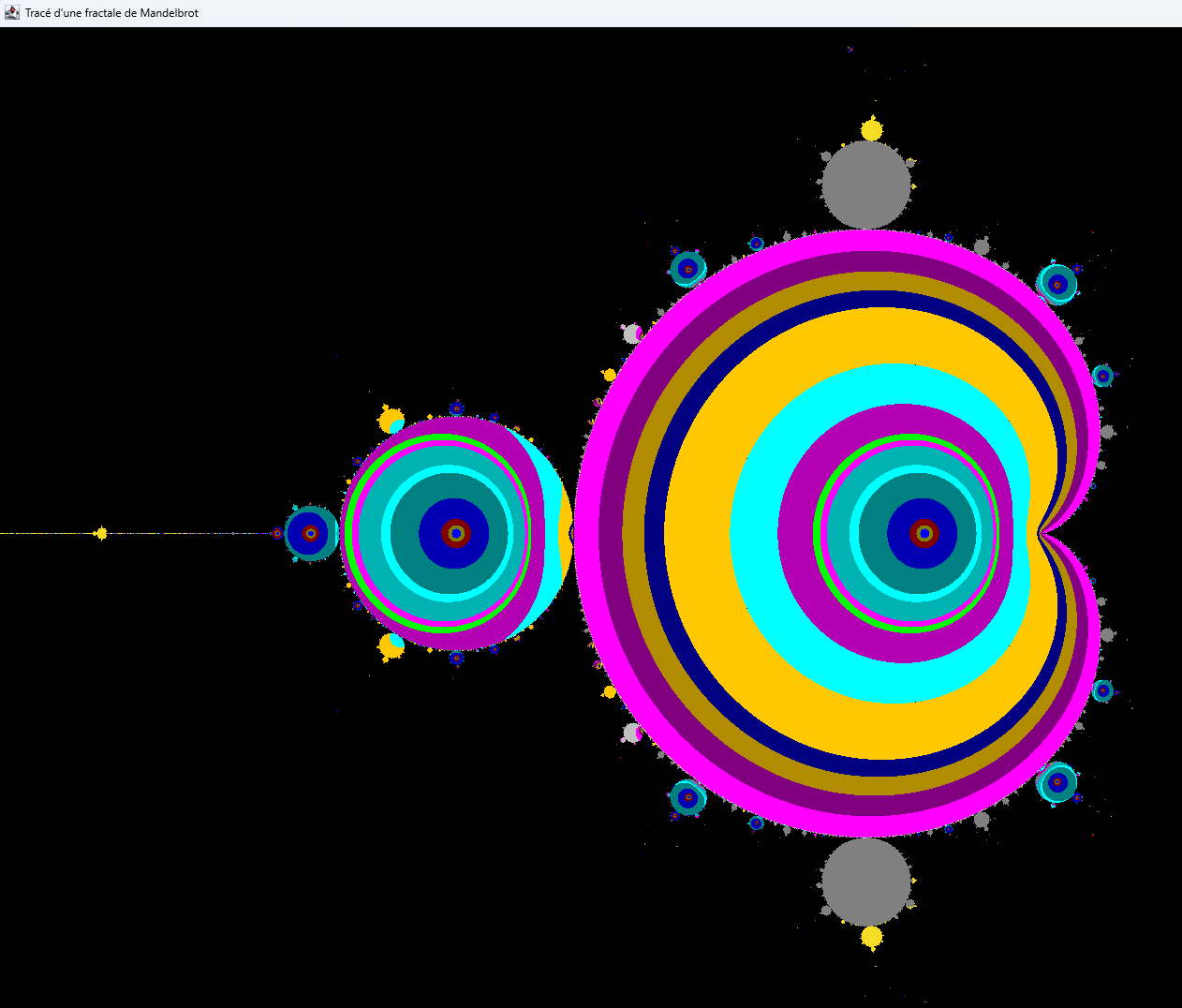Viewport: 1182px width, 1008px height.
Task: Click the tiny yellow dot on the left antenna line
Action: point(101,534)
